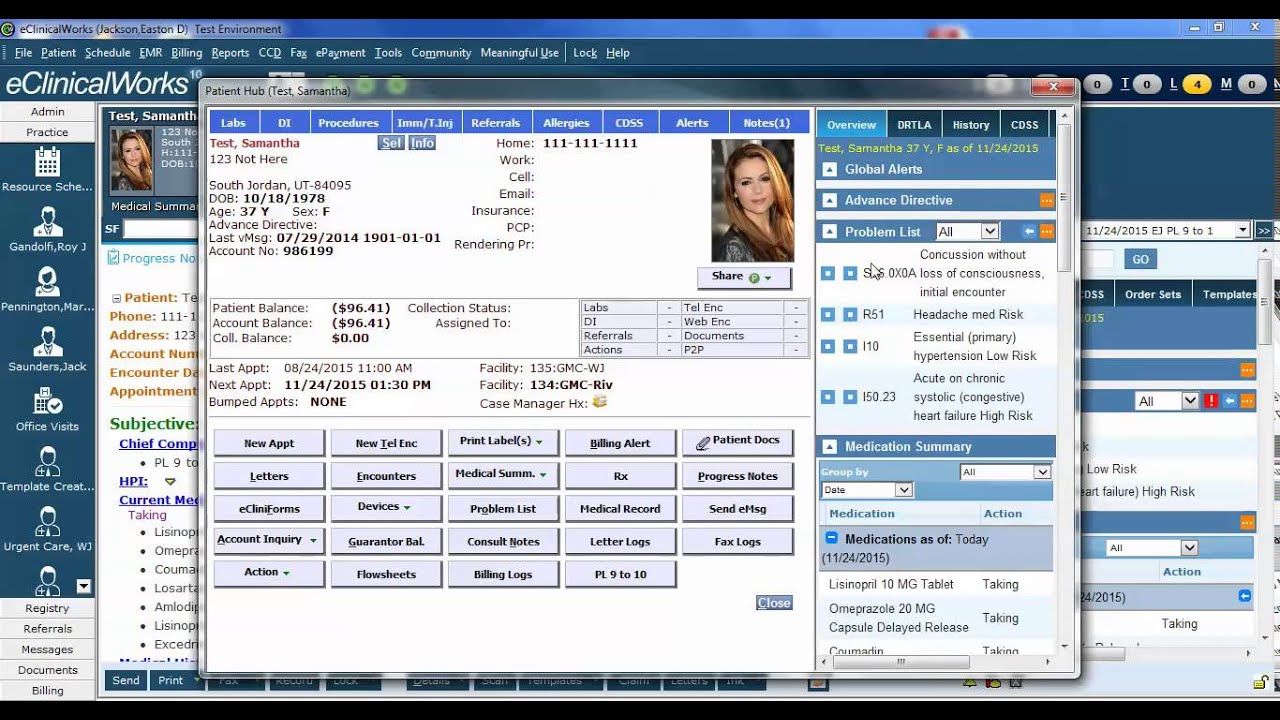Click the Share button's green P icon
Screen dimensions: 1280x720
point(754,278)
